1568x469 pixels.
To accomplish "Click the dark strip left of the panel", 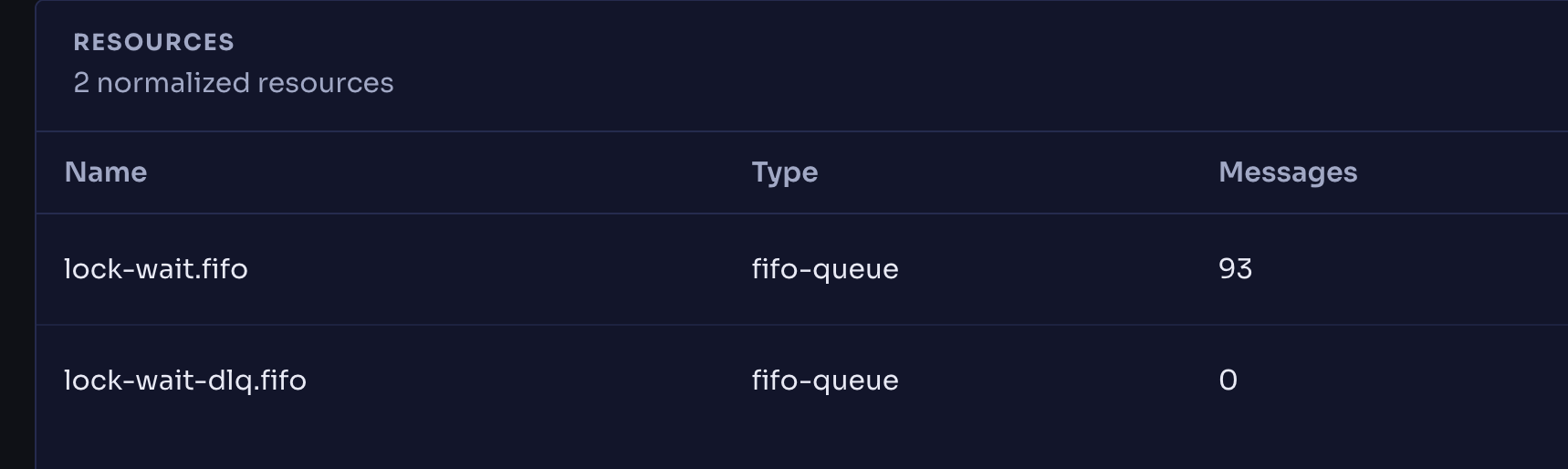I will click(x=17, y=234).
